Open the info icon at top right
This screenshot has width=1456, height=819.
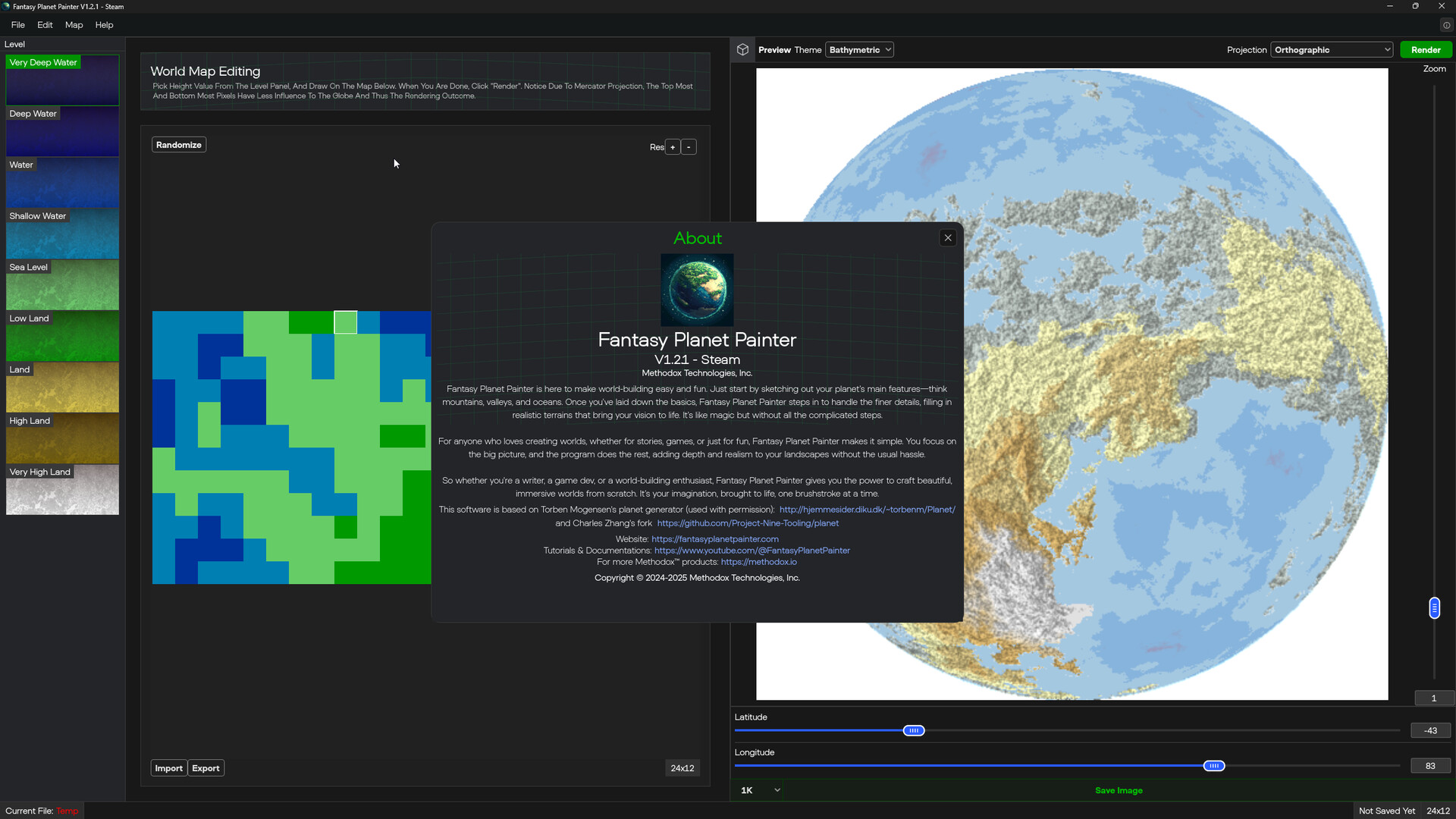tap(1447, 25)
